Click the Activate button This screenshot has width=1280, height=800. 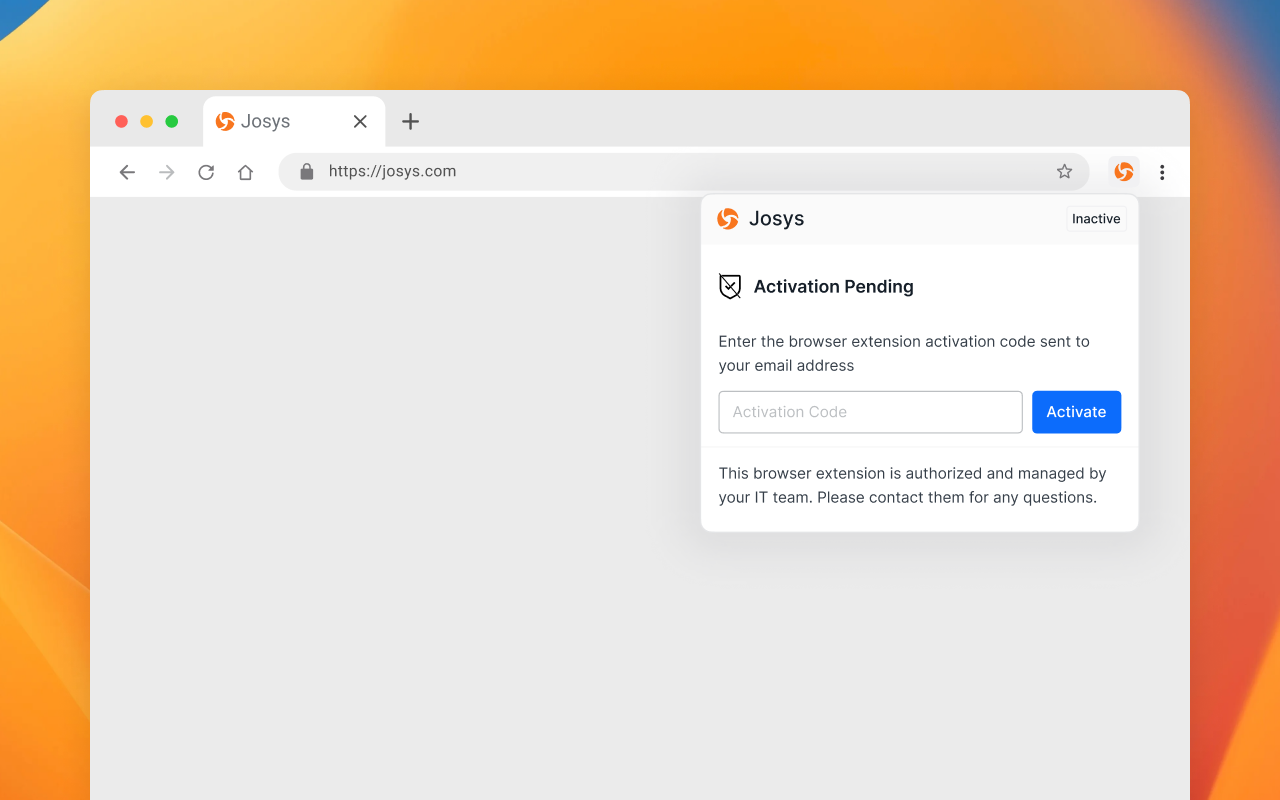coord(1076,412)
